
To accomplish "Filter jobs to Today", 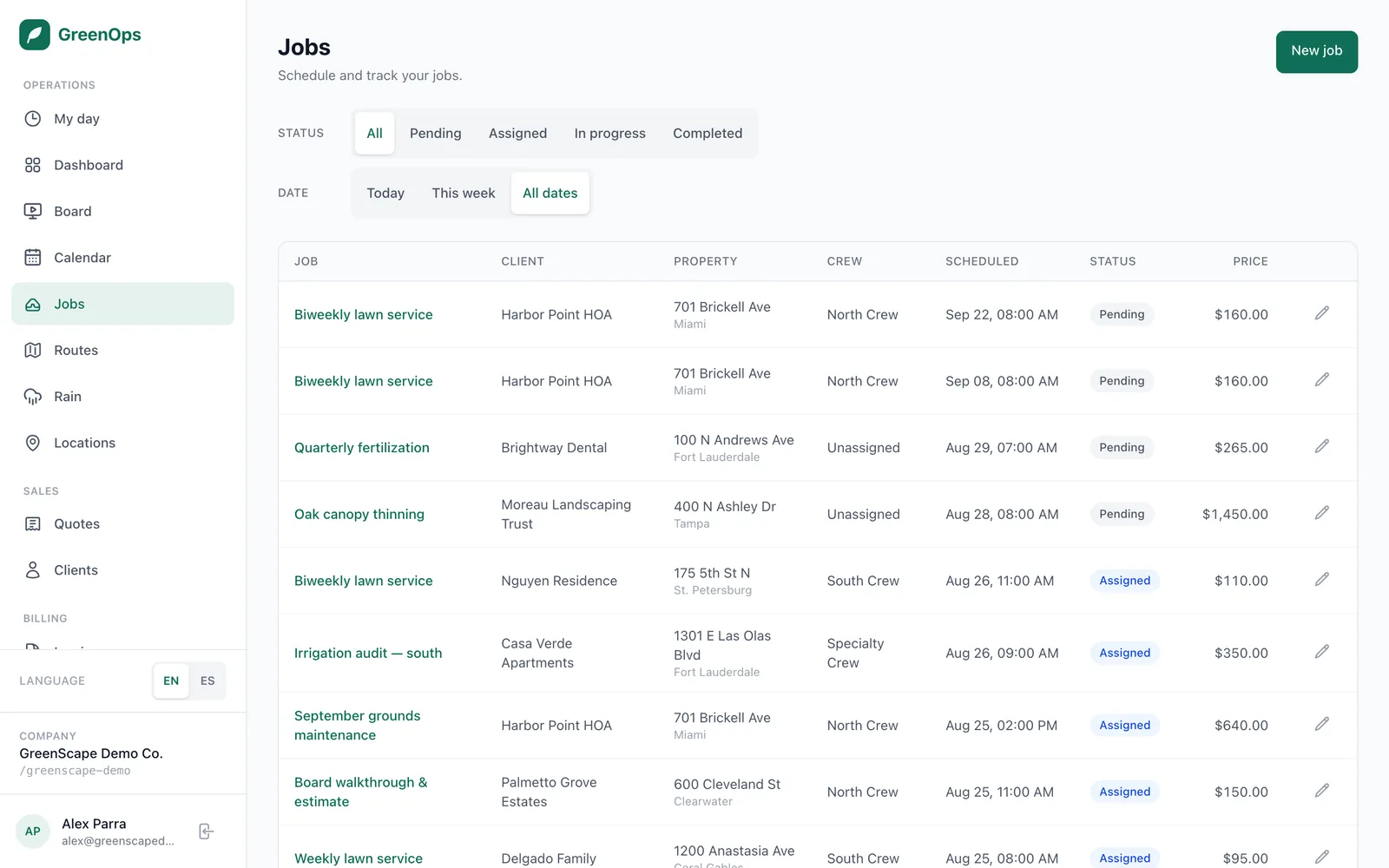I will pos(385,193).
